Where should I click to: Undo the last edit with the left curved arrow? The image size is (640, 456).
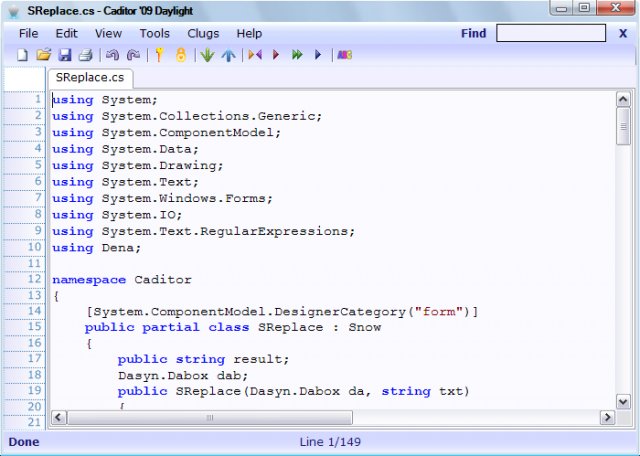(x=112, y=55)
